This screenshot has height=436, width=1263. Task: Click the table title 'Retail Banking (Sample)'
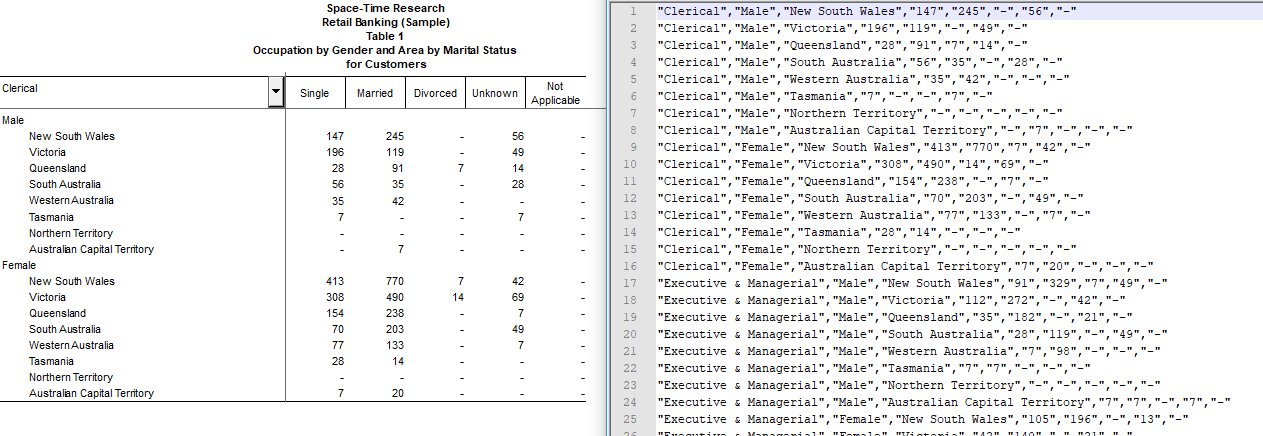pos(385,22)
